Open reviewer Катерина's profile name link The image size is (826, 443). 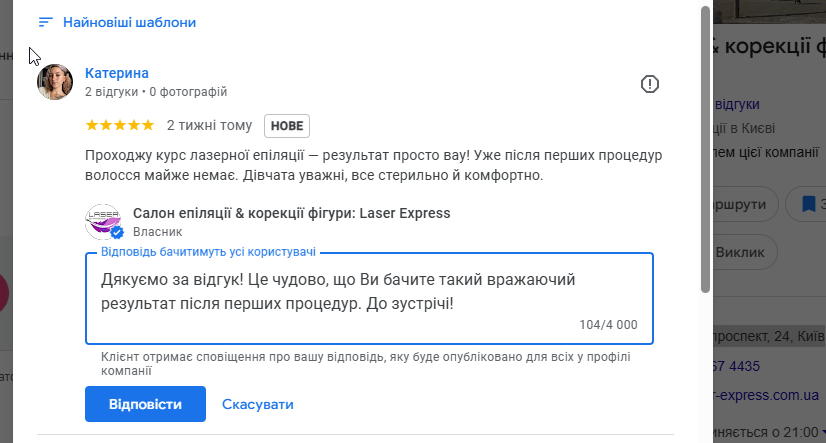pos(117,73)
